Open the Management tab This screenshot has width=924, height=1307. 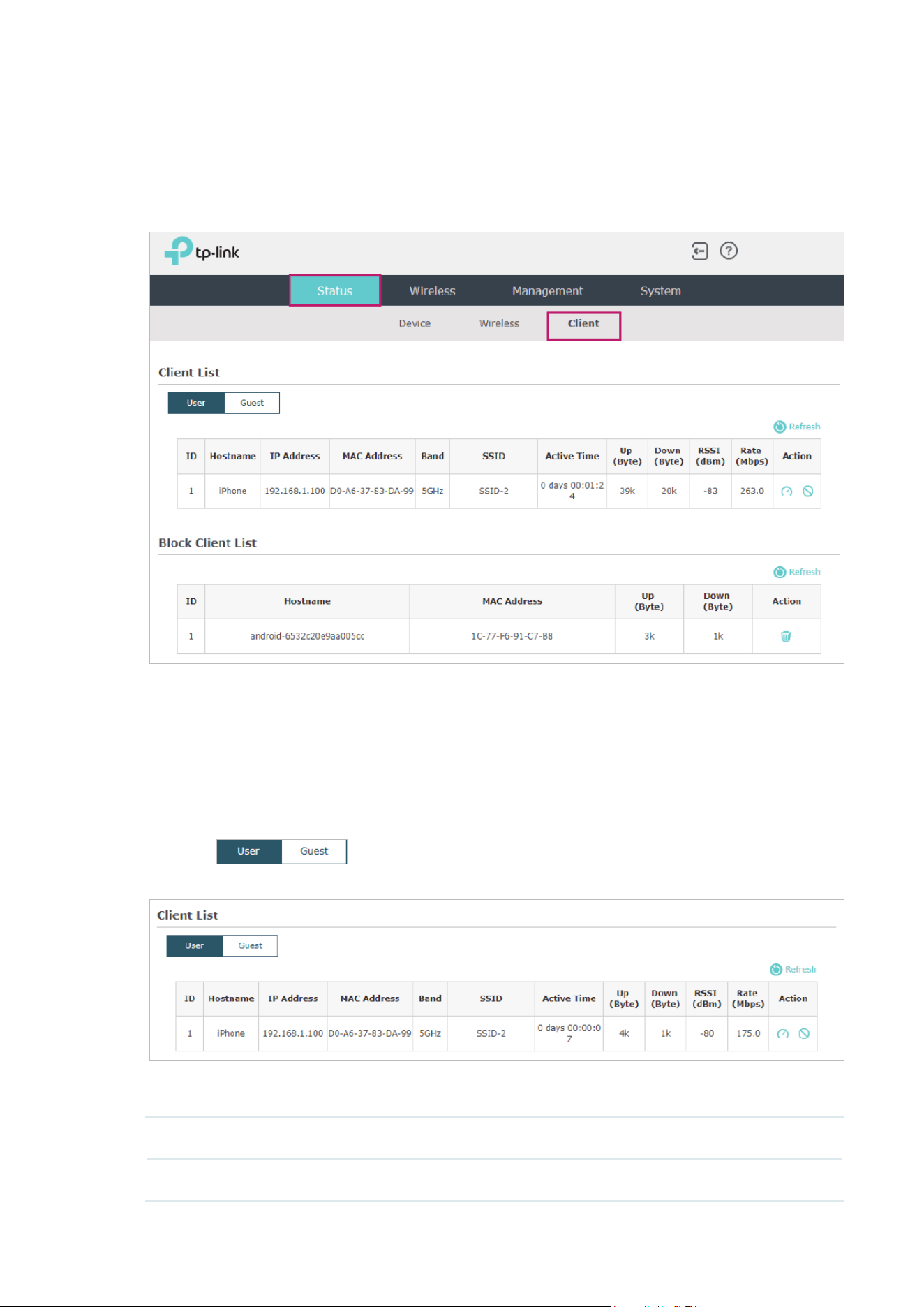click(x=547, y=290)
